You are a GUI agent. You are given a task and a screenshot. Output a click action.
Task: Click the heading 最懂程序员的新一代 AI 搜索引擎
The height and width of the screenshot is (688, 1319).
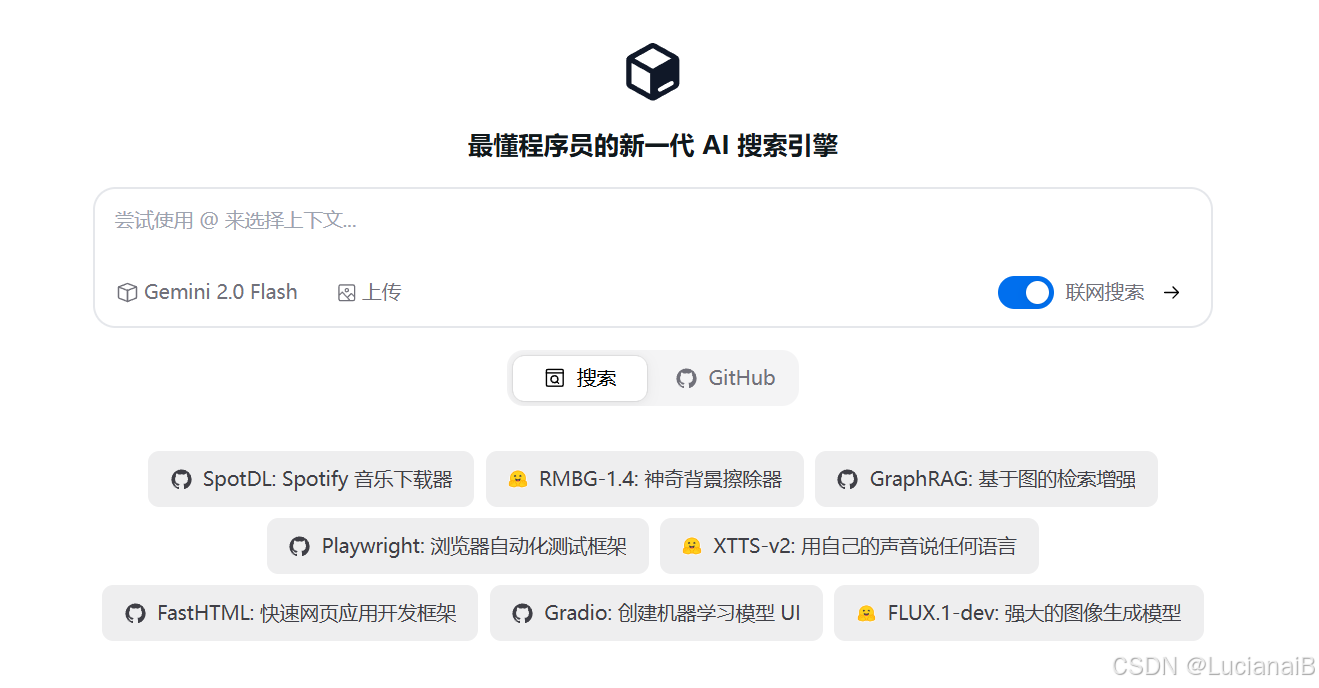[652, 146]
